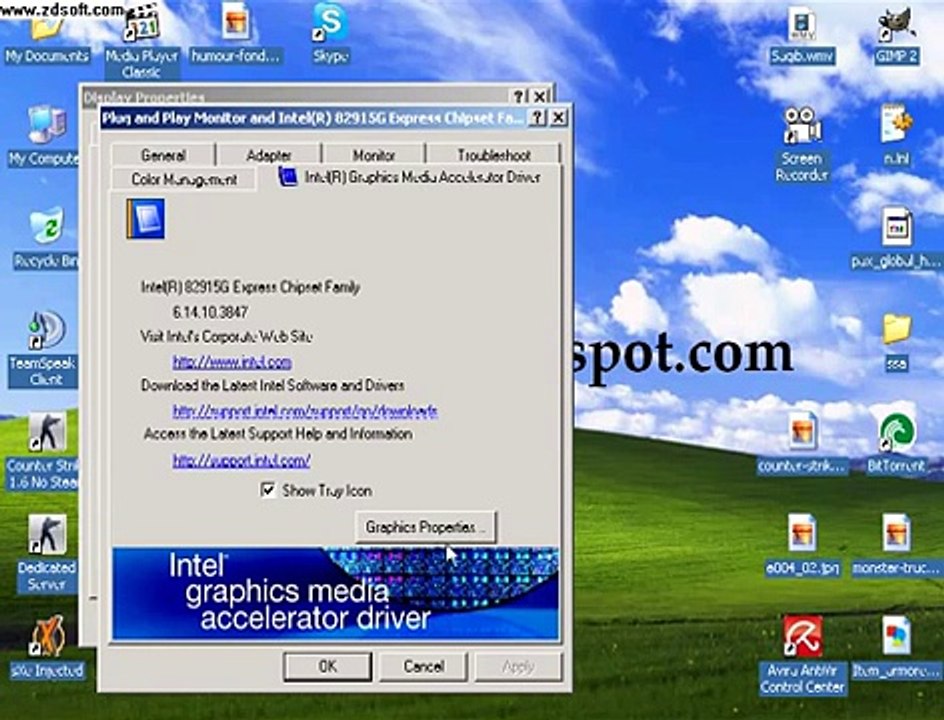This screenshot has height=720, width=944.
Task: Open the humour-fond file icon
Action: 236,35
